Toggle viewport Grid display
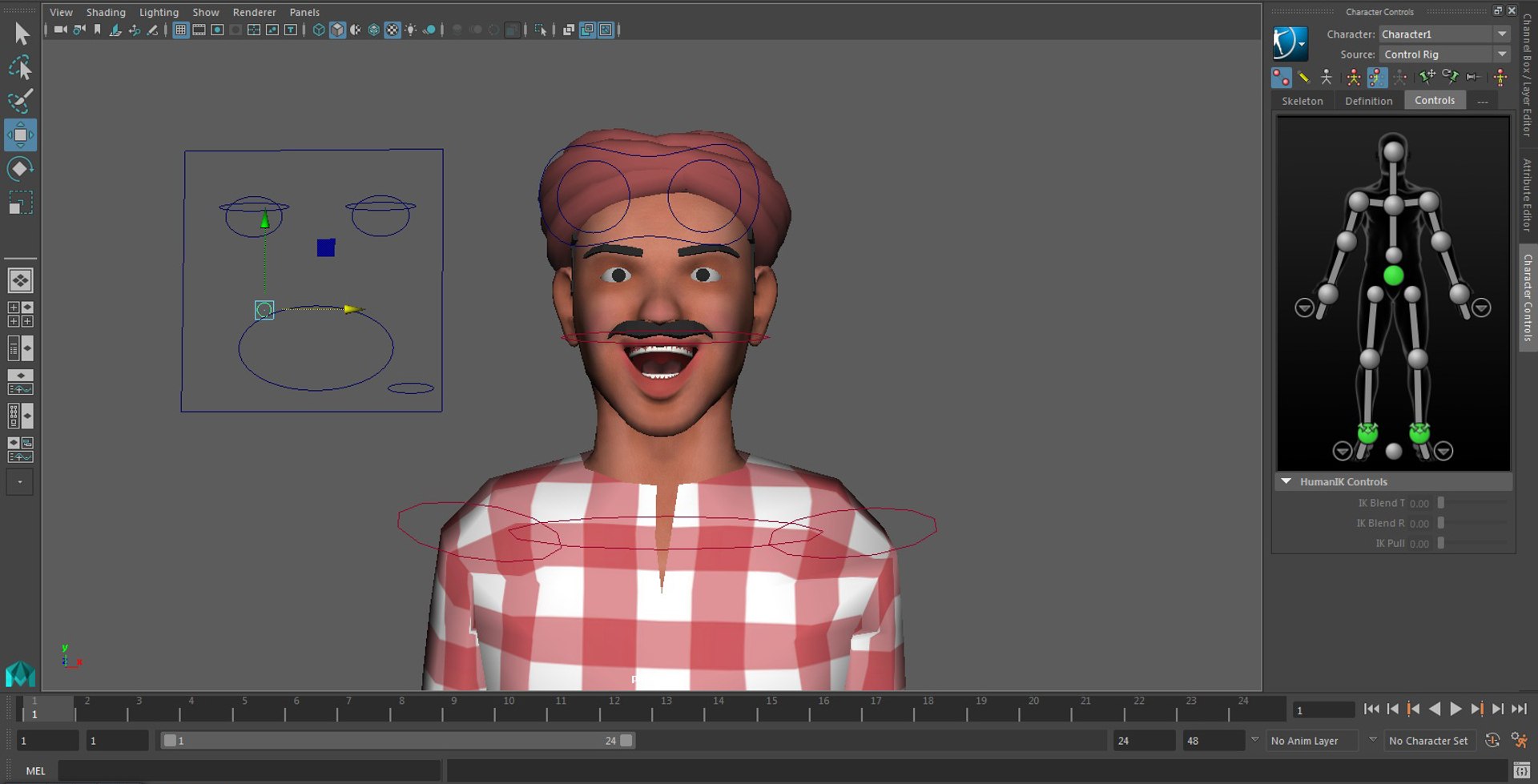This screenshot has width=1538, height=784. (181, 30)
